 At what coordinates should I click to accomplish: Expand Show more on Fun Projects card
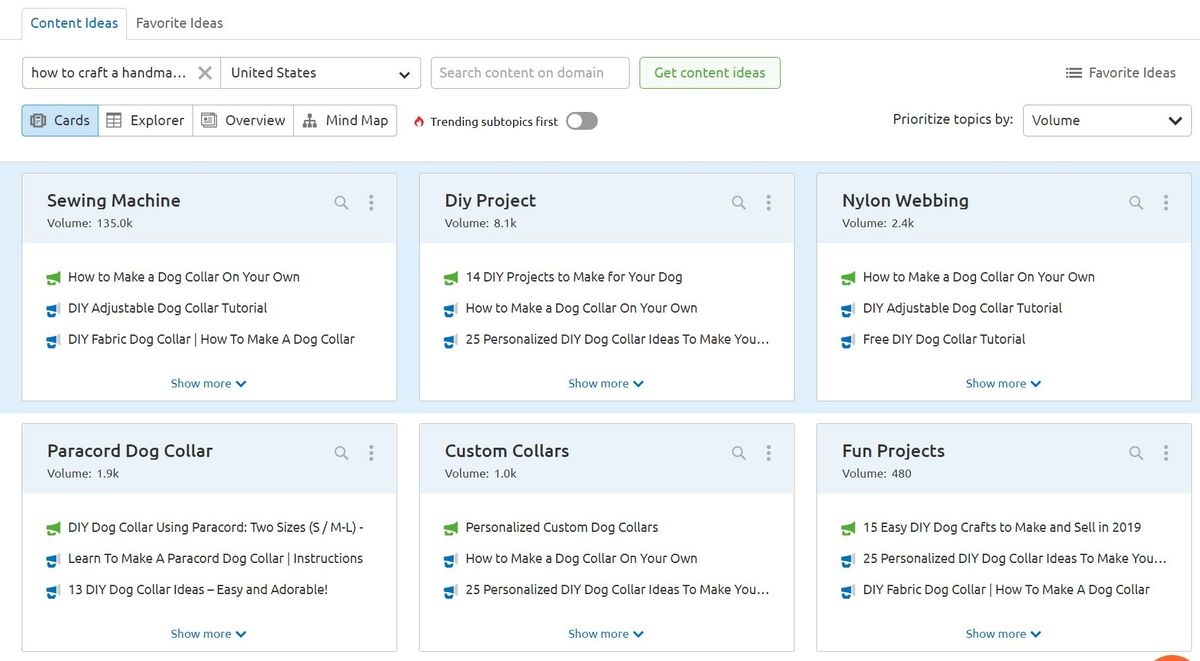(1003, 633)
